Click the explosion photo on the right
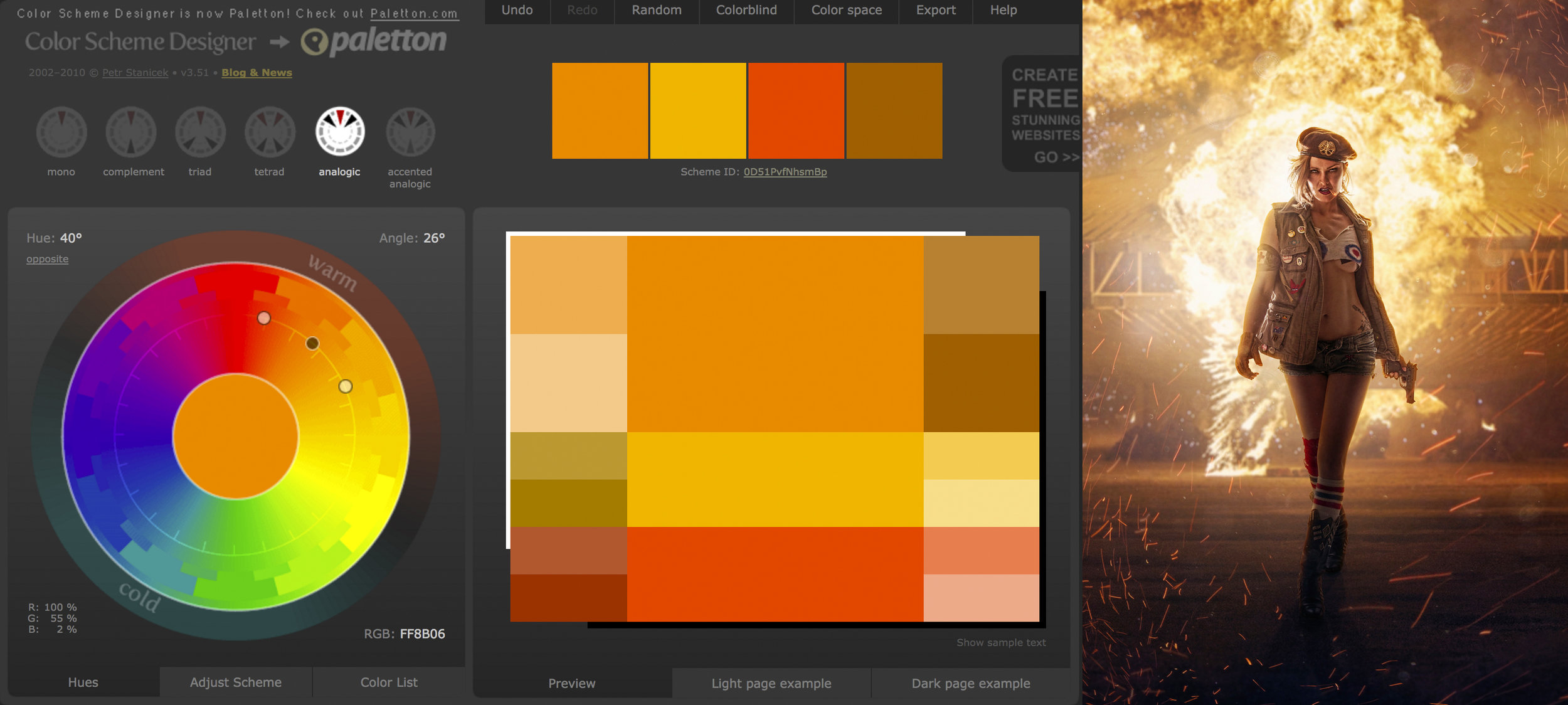This screenshot has width=1568, height=705. pyautogui.click(x=1325, y=352)
